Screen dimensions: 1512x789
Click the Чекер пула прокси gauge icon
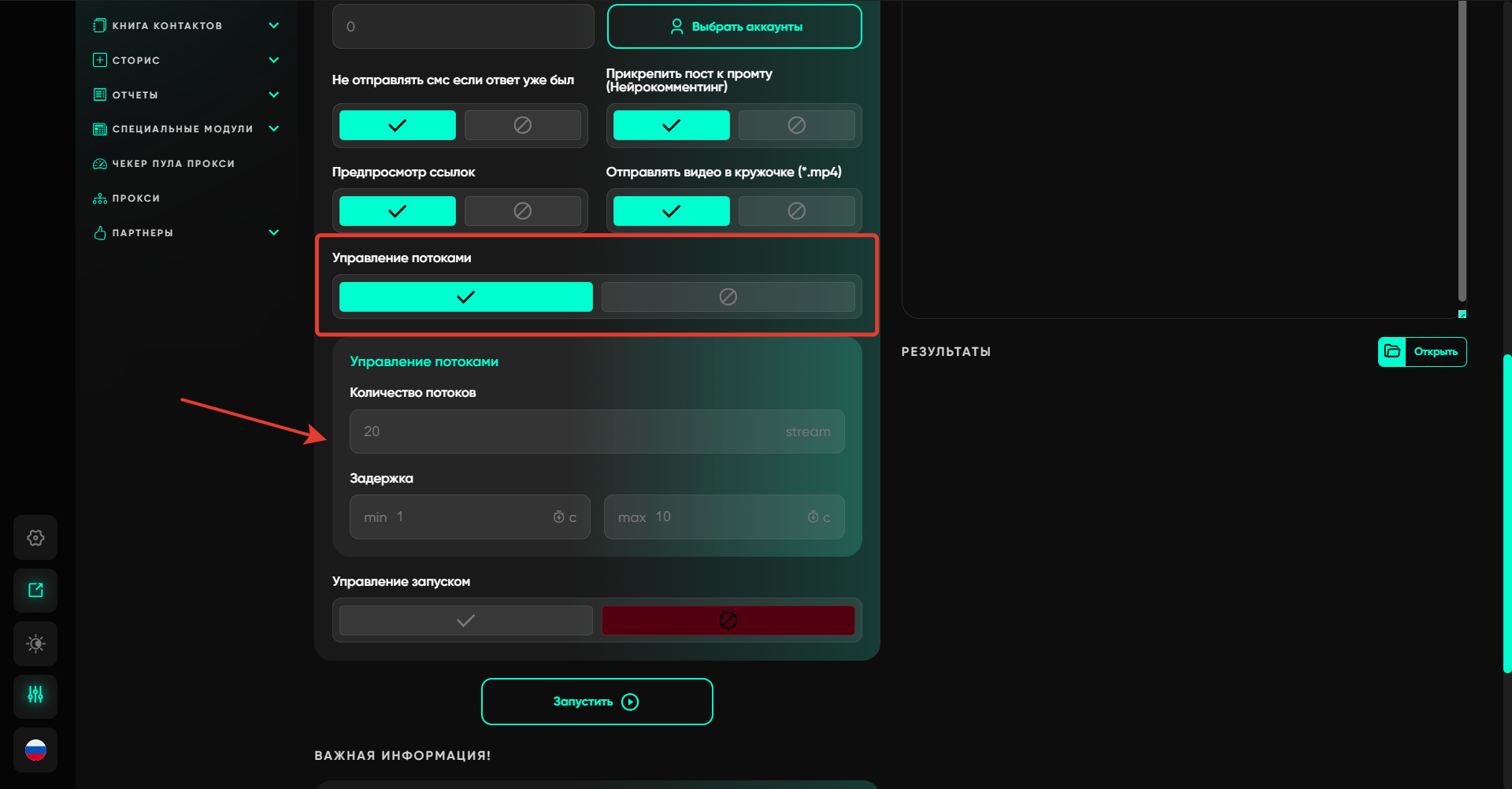coord(100,164)
